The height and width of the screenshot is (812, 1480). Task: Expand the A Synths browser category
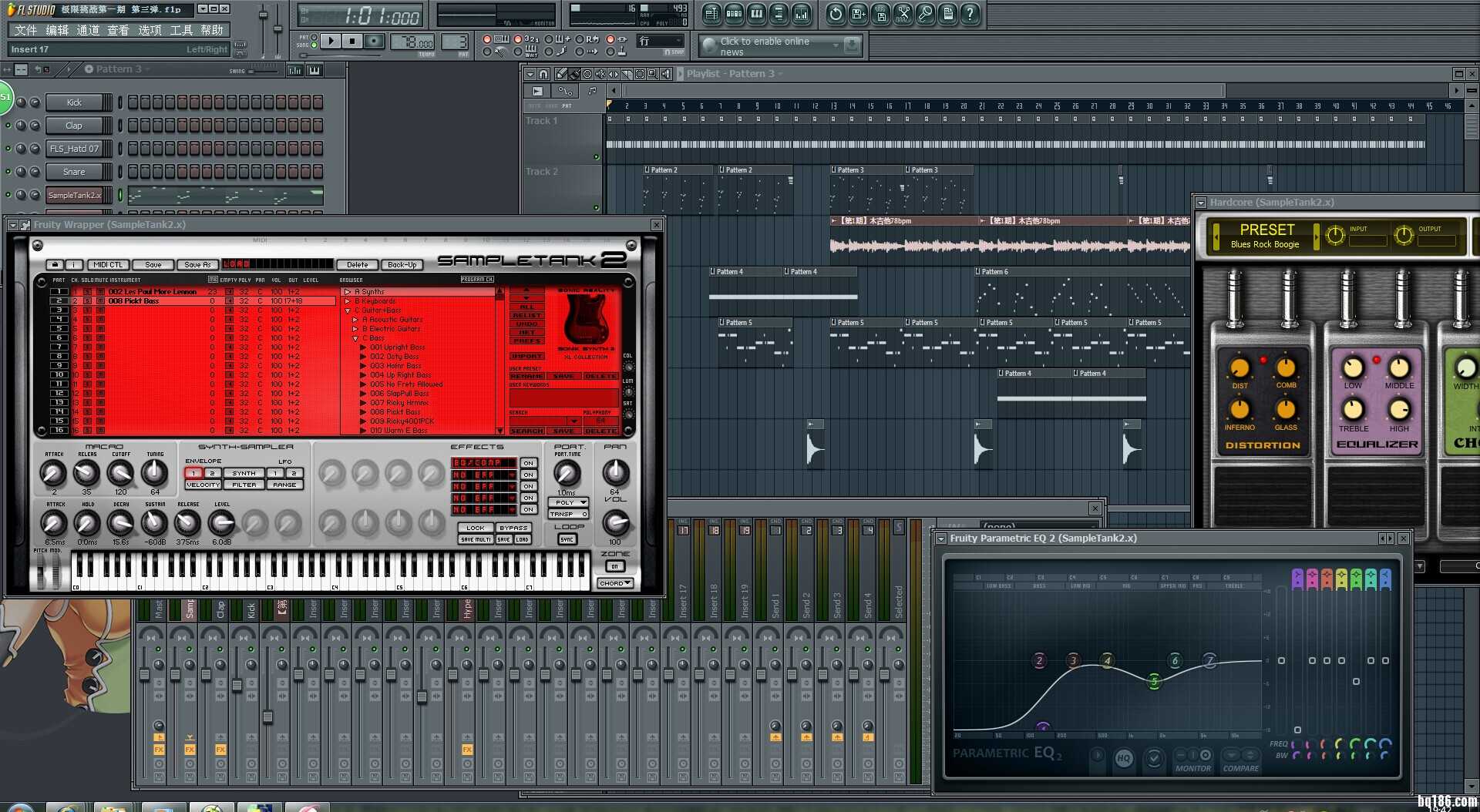(x=348, y=292)
